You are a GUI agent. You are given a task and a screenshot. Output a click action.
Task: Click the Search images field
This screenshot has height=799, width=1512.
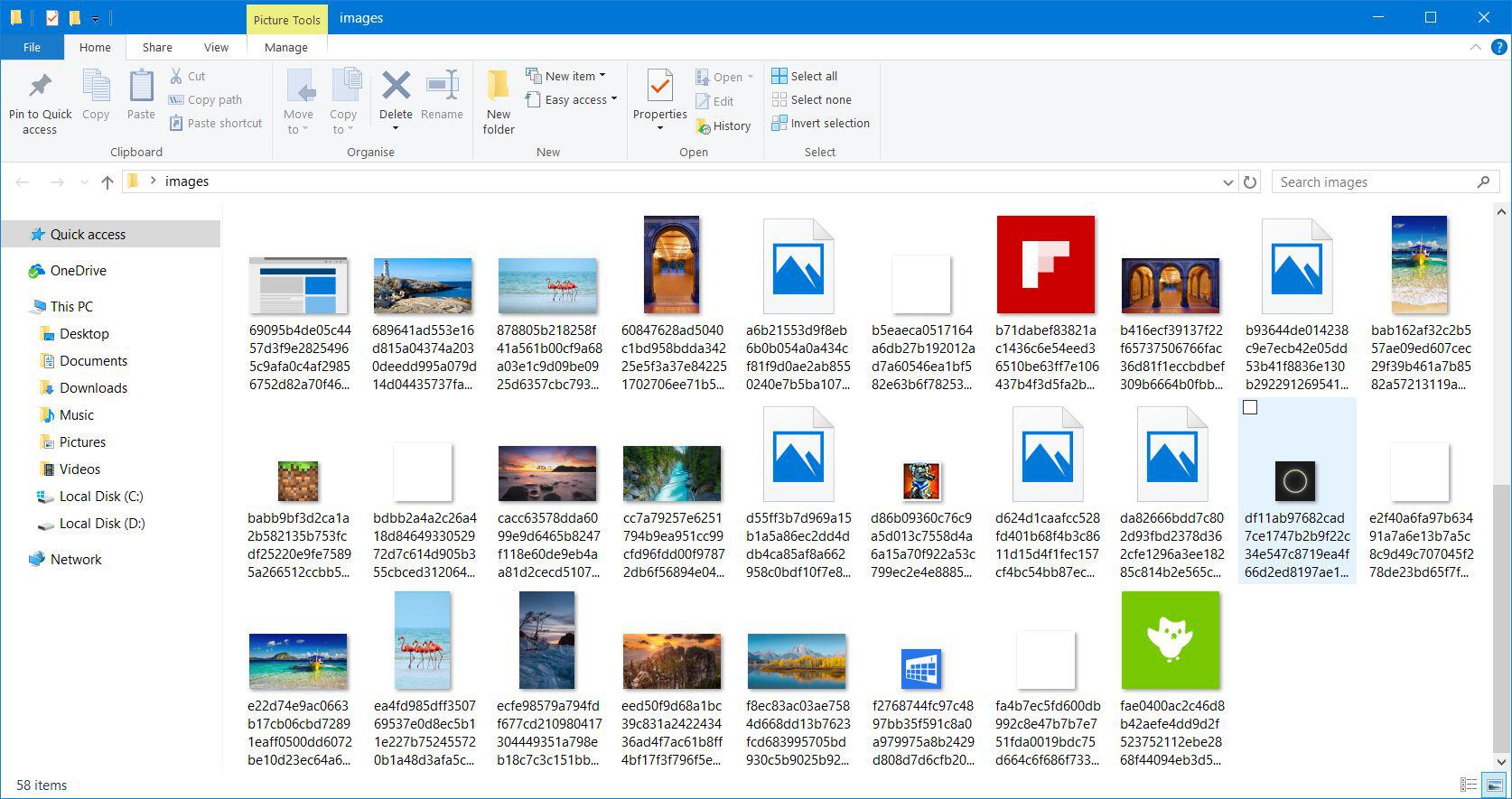(x=1384, y=182)
